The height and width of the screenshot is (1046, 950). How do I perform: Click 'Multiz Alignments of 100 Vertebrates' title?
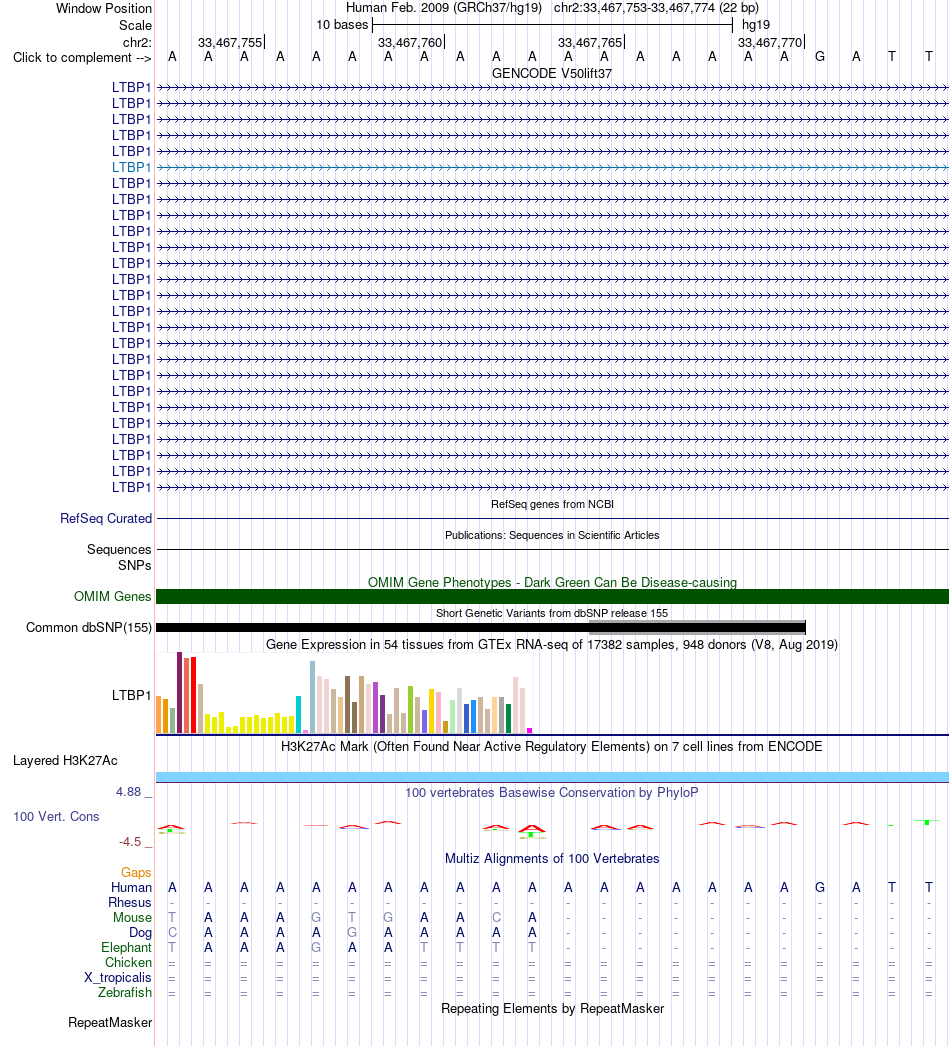point(552,859)
